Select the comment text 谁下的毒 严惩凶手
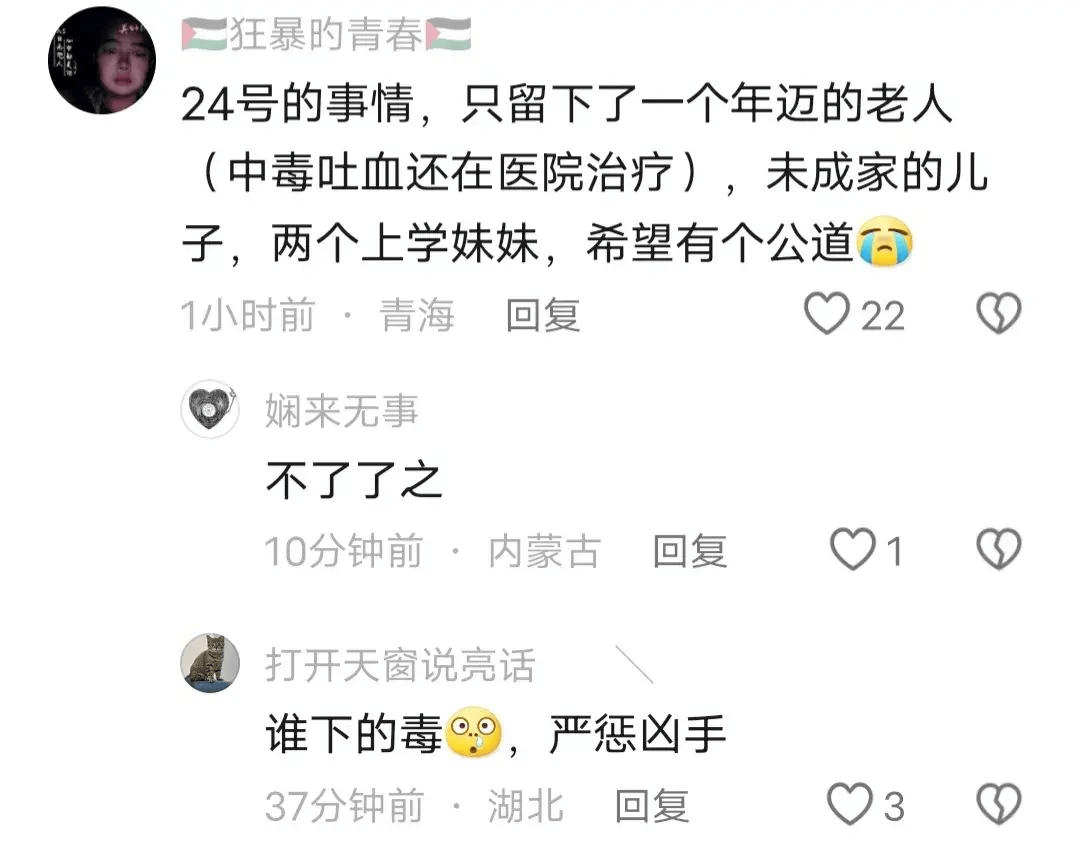 point(496,734)
